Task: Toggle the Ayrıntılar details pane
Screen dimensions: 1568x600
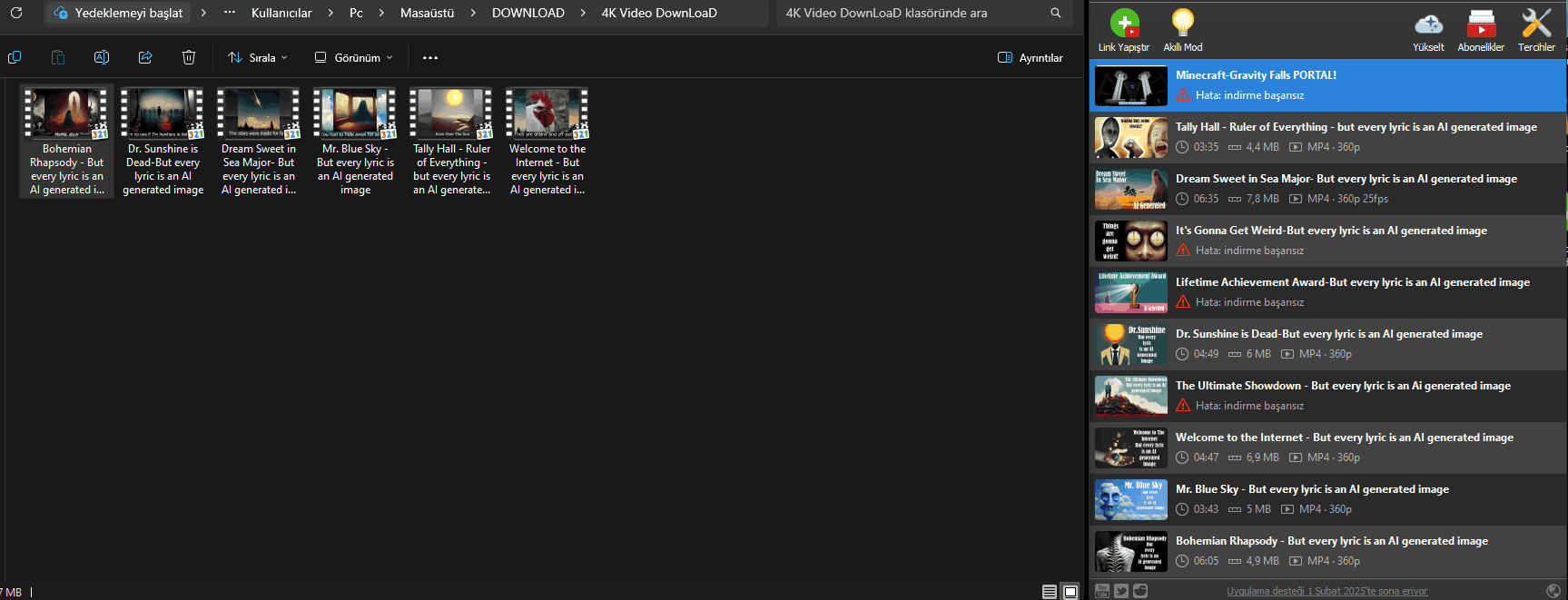Action: pos(1031,57)
